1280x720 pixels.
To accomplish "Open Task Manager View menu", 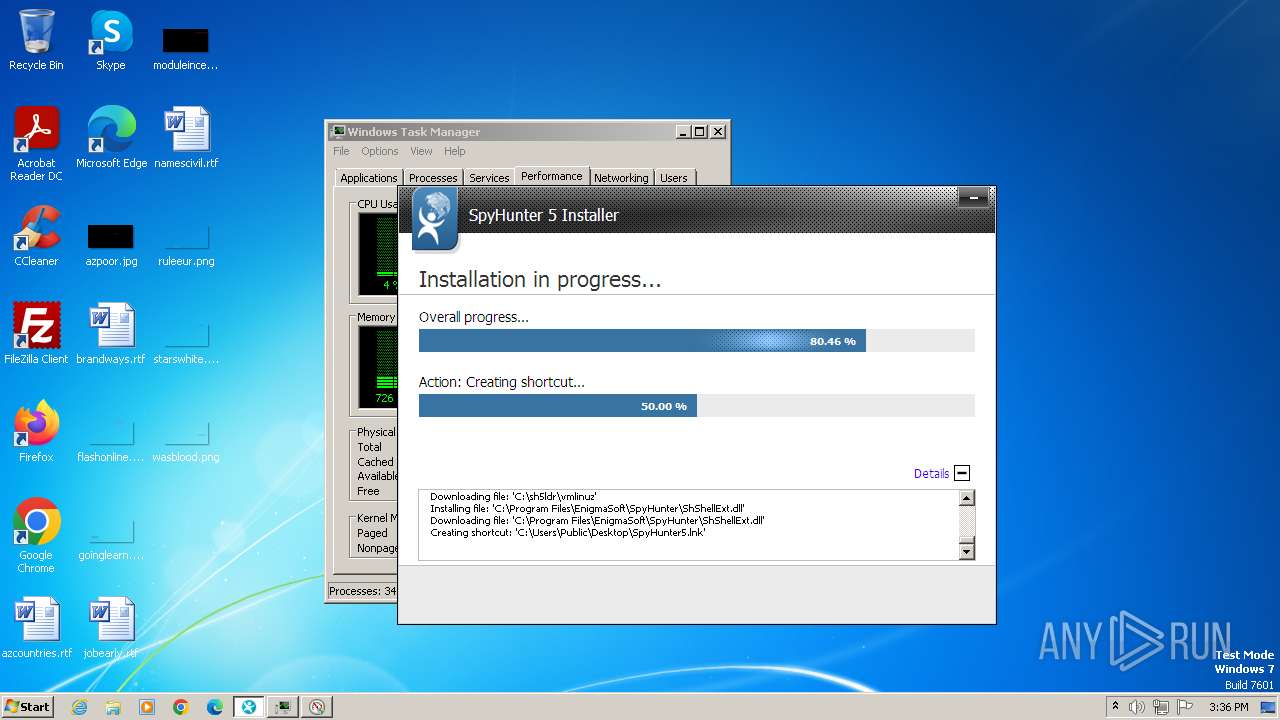I will (x=421, y=151).
